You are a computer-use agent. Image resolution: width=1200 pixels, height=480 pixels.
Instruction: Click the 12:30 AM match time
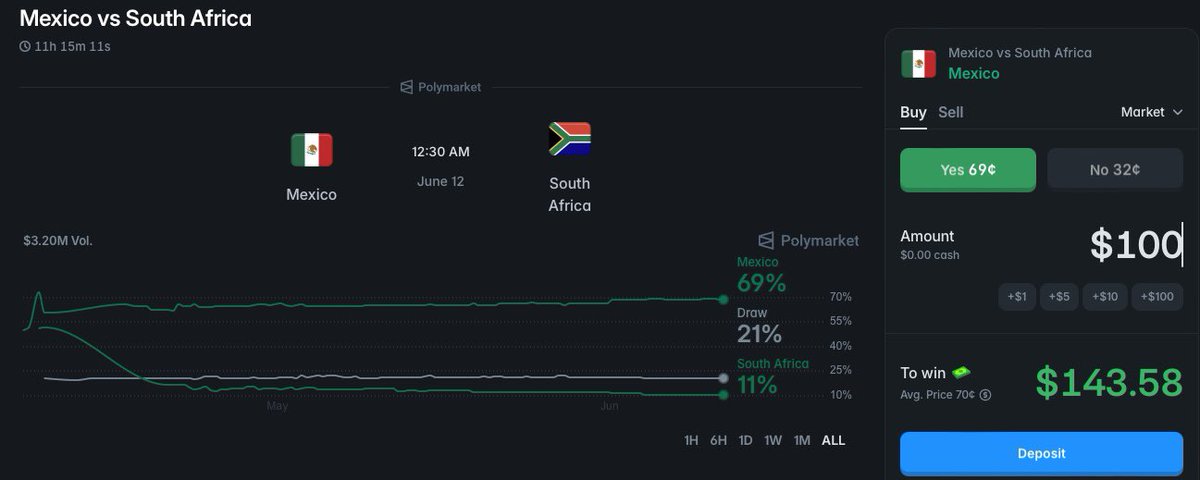(x=441, y=152)
